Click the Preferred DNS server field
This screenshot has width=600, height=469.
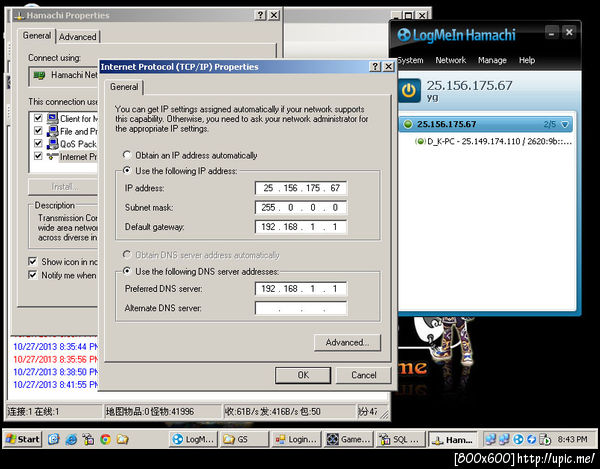pyautogui.click(x=301, y=288)
